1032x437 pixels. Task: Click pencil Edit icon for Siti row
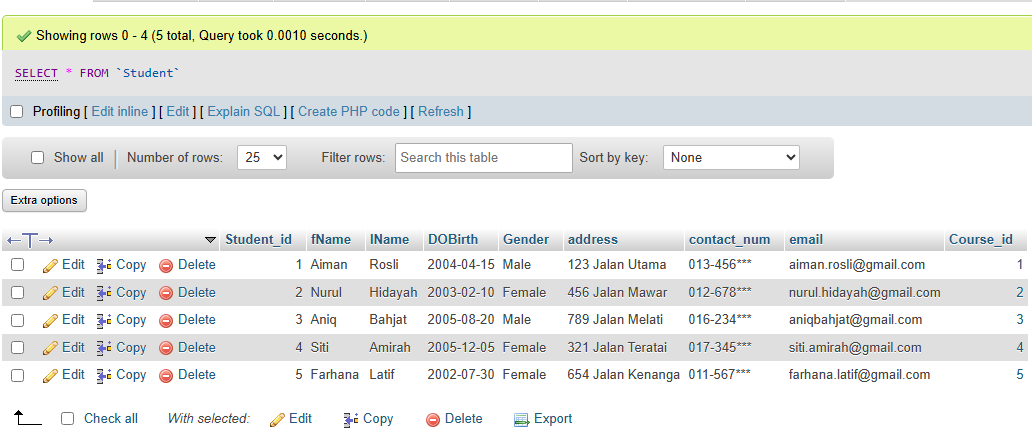[x=50, y=348]
